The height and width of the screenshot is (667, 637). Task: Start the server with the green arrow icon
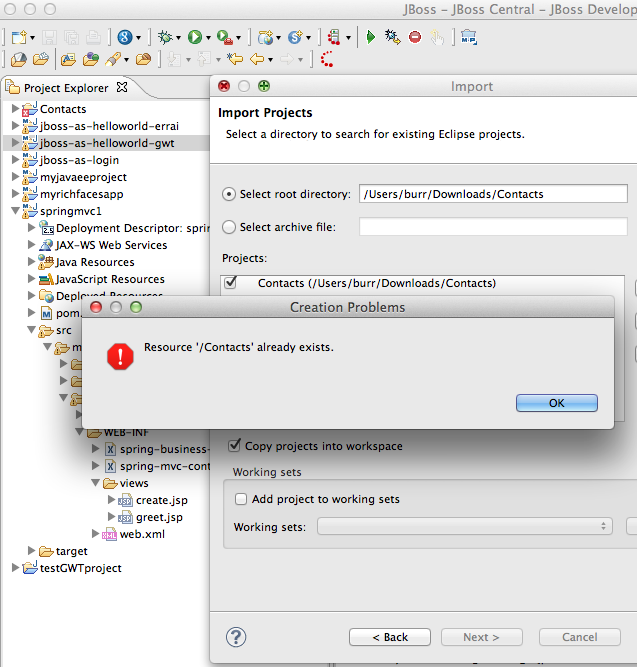(371, 37)
